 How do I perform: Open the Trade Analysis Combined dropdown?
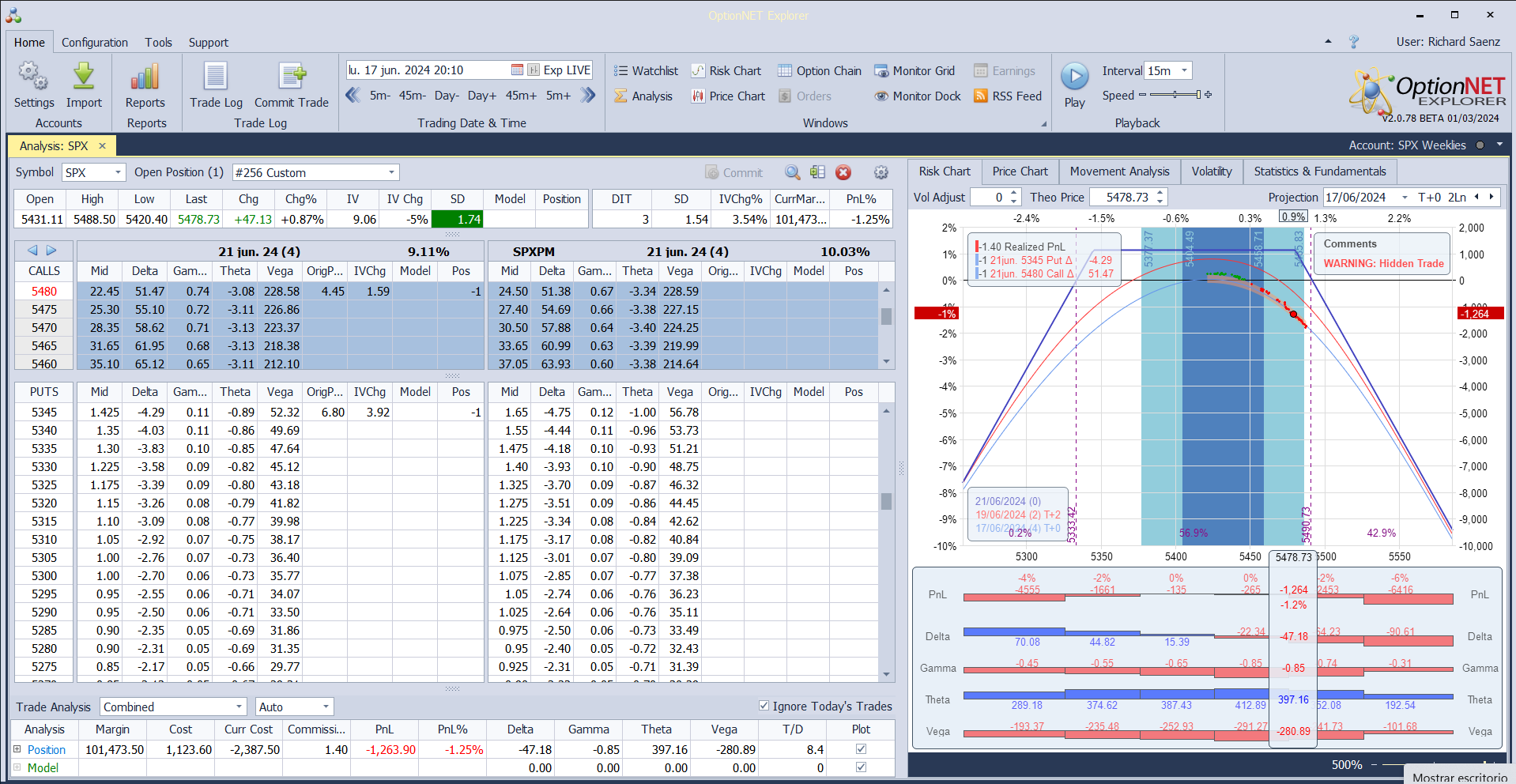(239, 707)
